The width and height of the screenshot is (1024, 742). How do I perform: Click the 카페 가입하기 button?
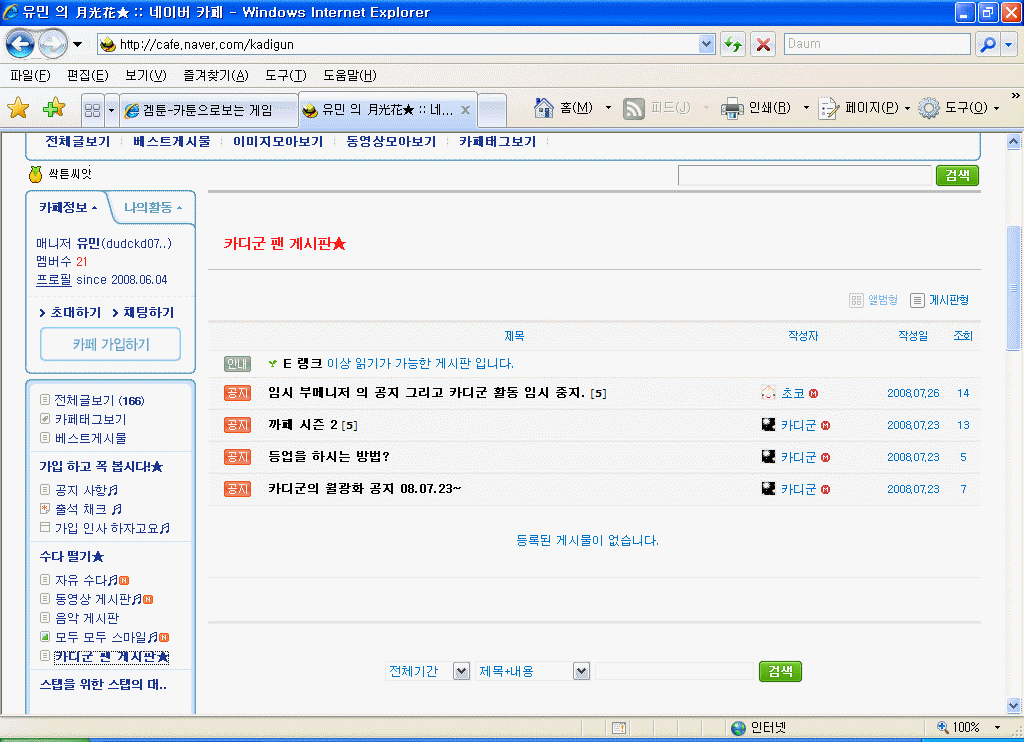click(x=110, y=344)
